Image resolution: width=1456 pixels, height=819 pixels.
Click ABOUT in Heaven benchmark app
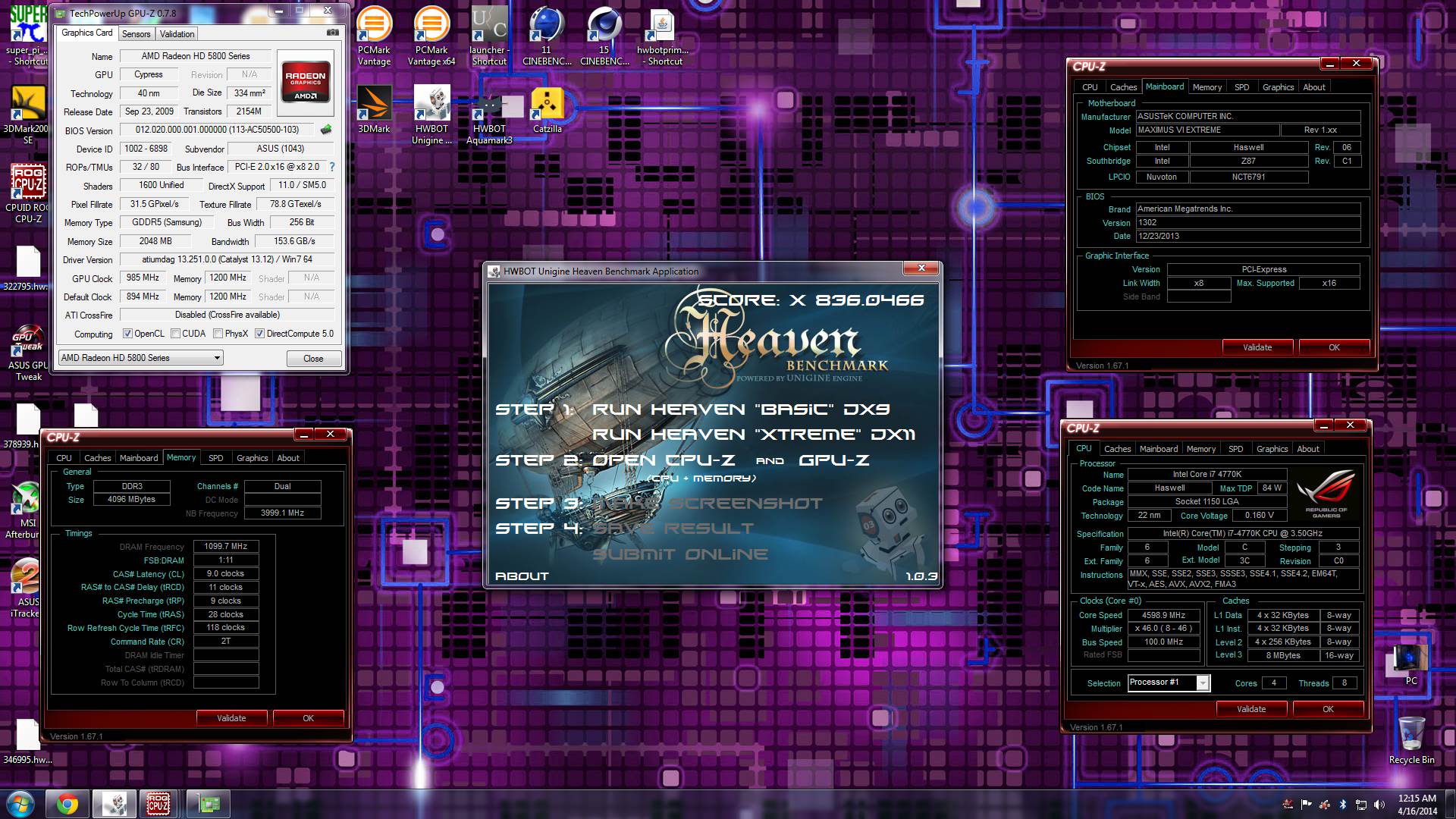tap(522, 576)
